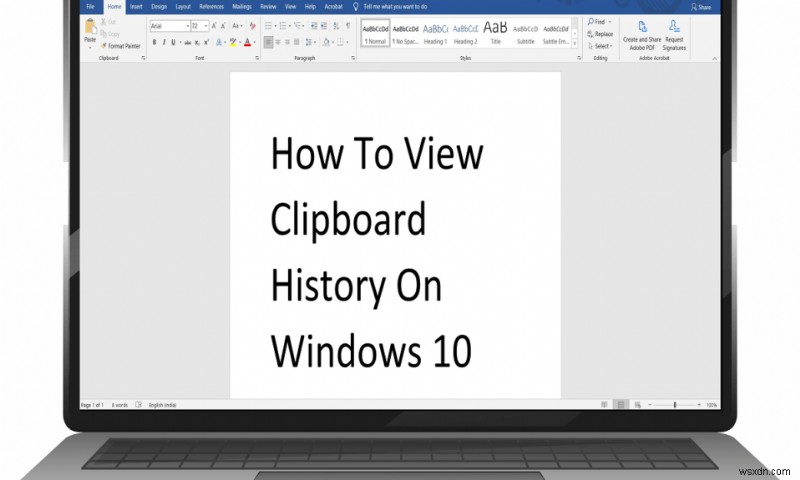
Task: Toggle bold formatting
Action: point(155,42)
